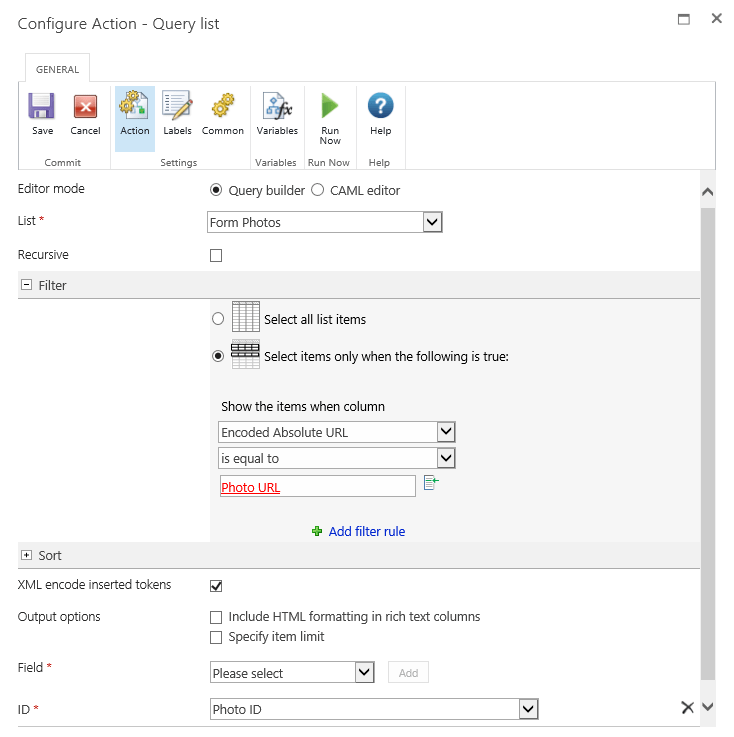The width and height of the screenshot is (734, 737).
Task: Open Common settings gear icon
Action: (x=223, y=105)
